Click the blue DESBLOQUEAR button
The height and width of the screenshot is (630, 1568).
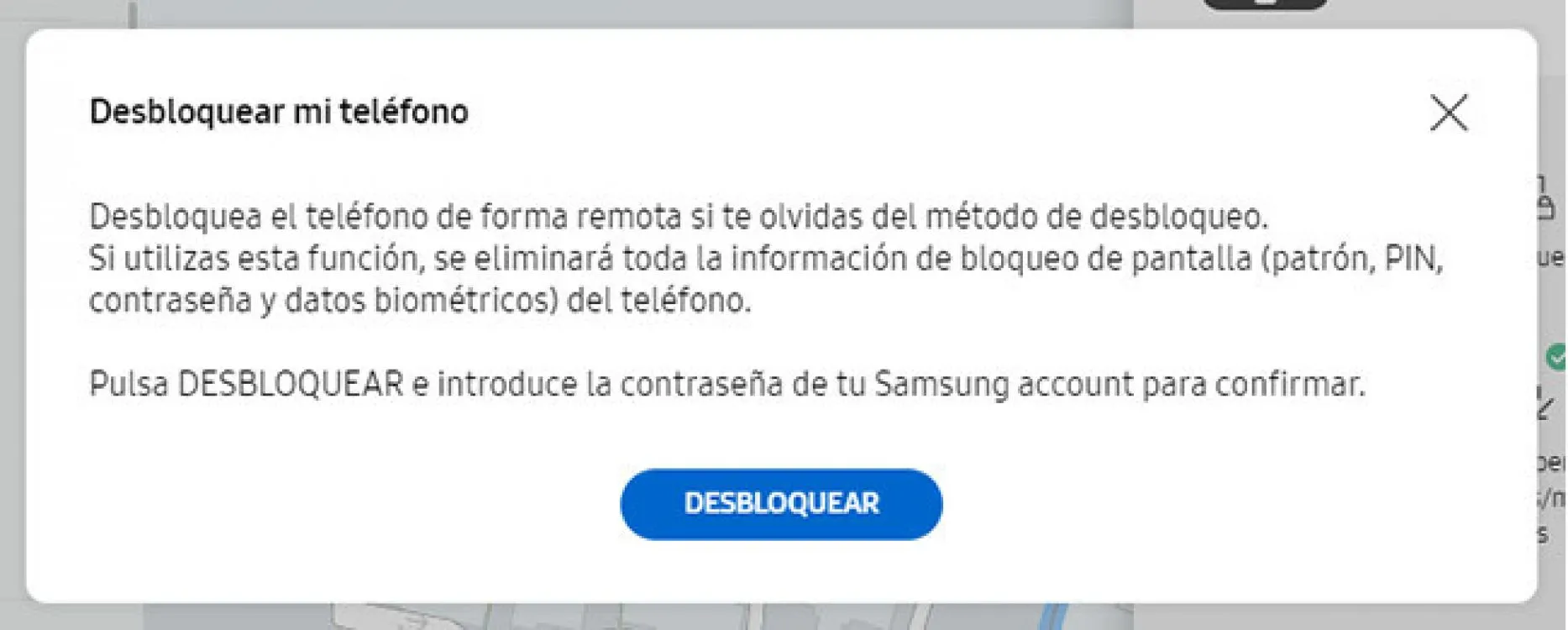781,504
